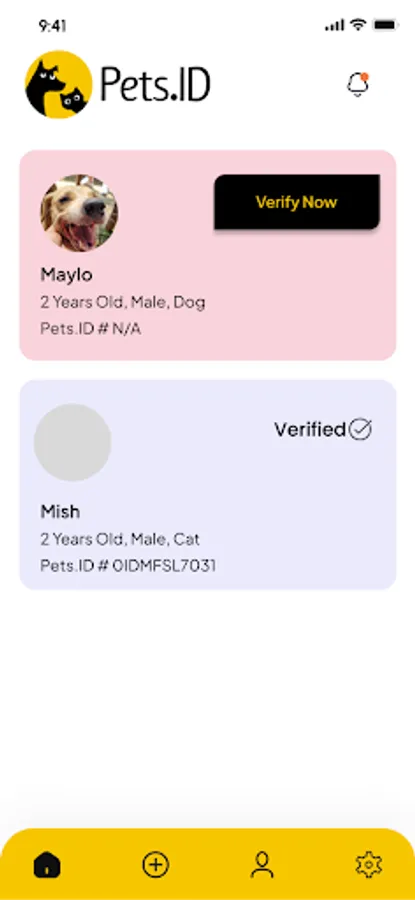
Task: Open the profile person icon
Action: coord(262,864)
